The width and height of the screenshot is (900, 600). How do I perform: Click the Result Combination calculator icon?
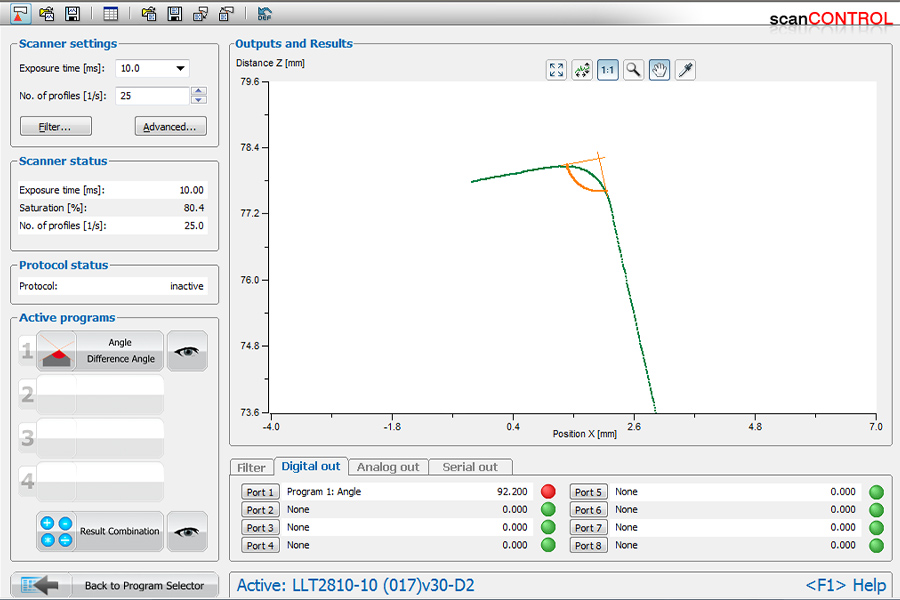pyautogui.click(x=56, y=531)
